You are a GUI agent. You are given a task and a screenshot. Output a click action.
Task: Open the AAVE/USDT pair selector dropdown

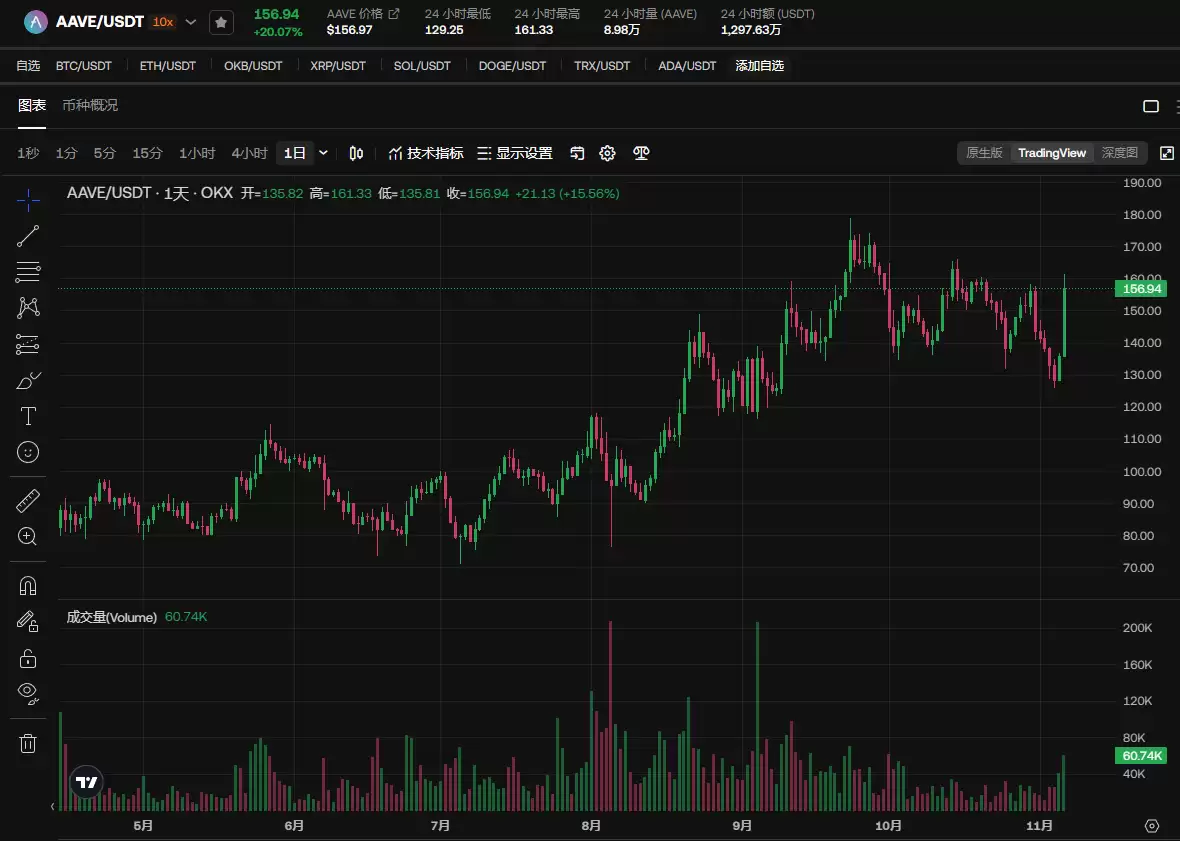pos(190,21)
